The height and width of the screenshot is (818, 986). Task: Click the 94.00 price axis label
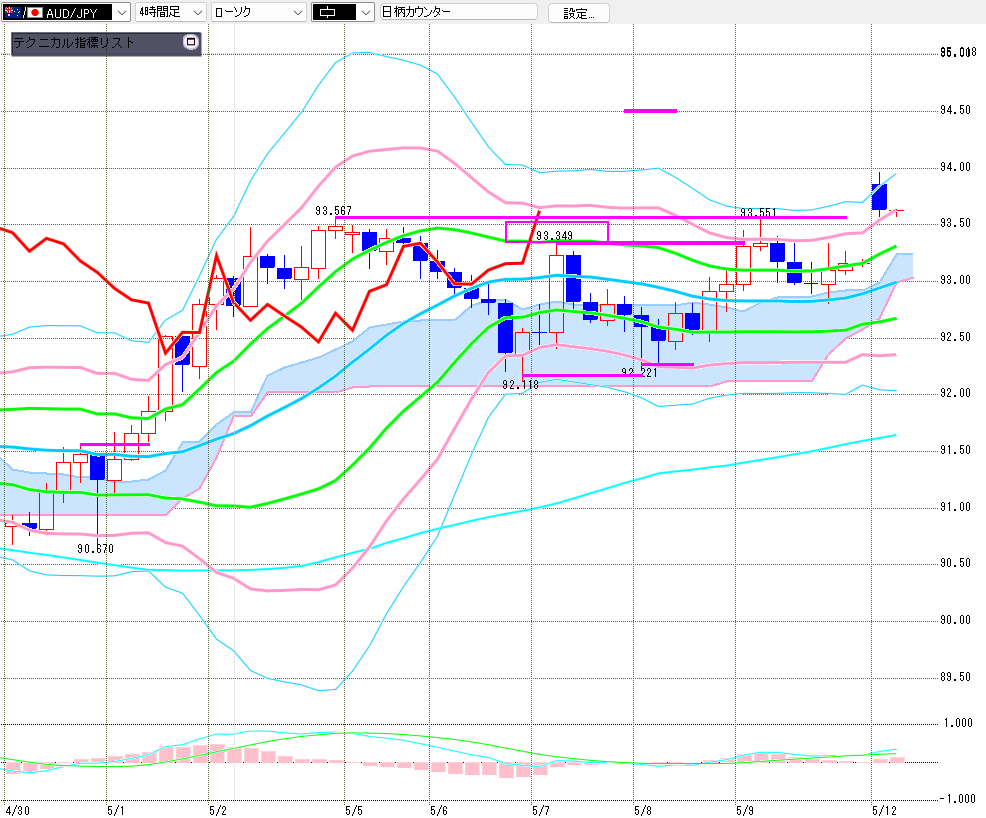[955, 167]
